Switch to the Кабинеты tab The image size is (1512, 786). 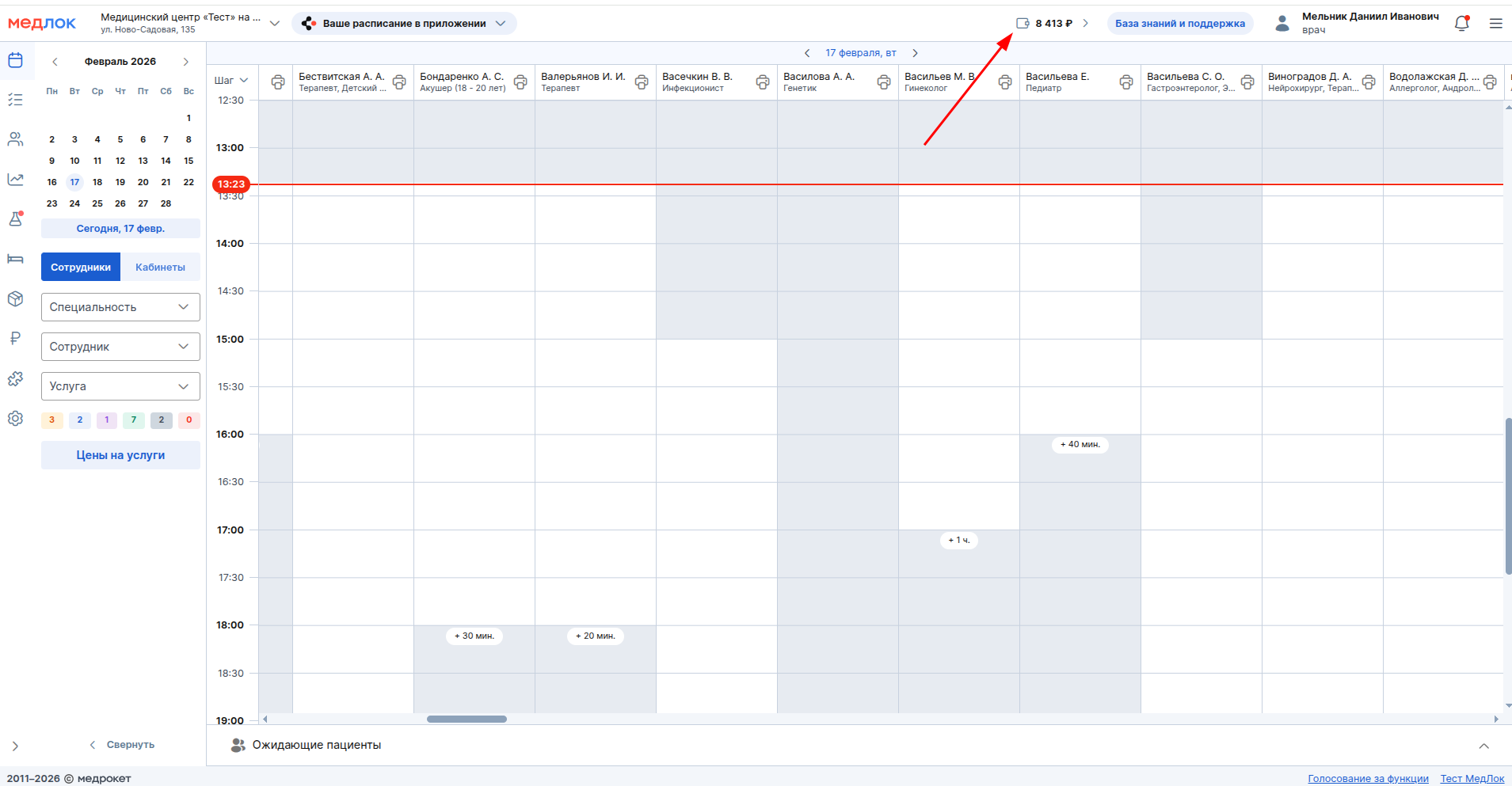coord(160,268)
